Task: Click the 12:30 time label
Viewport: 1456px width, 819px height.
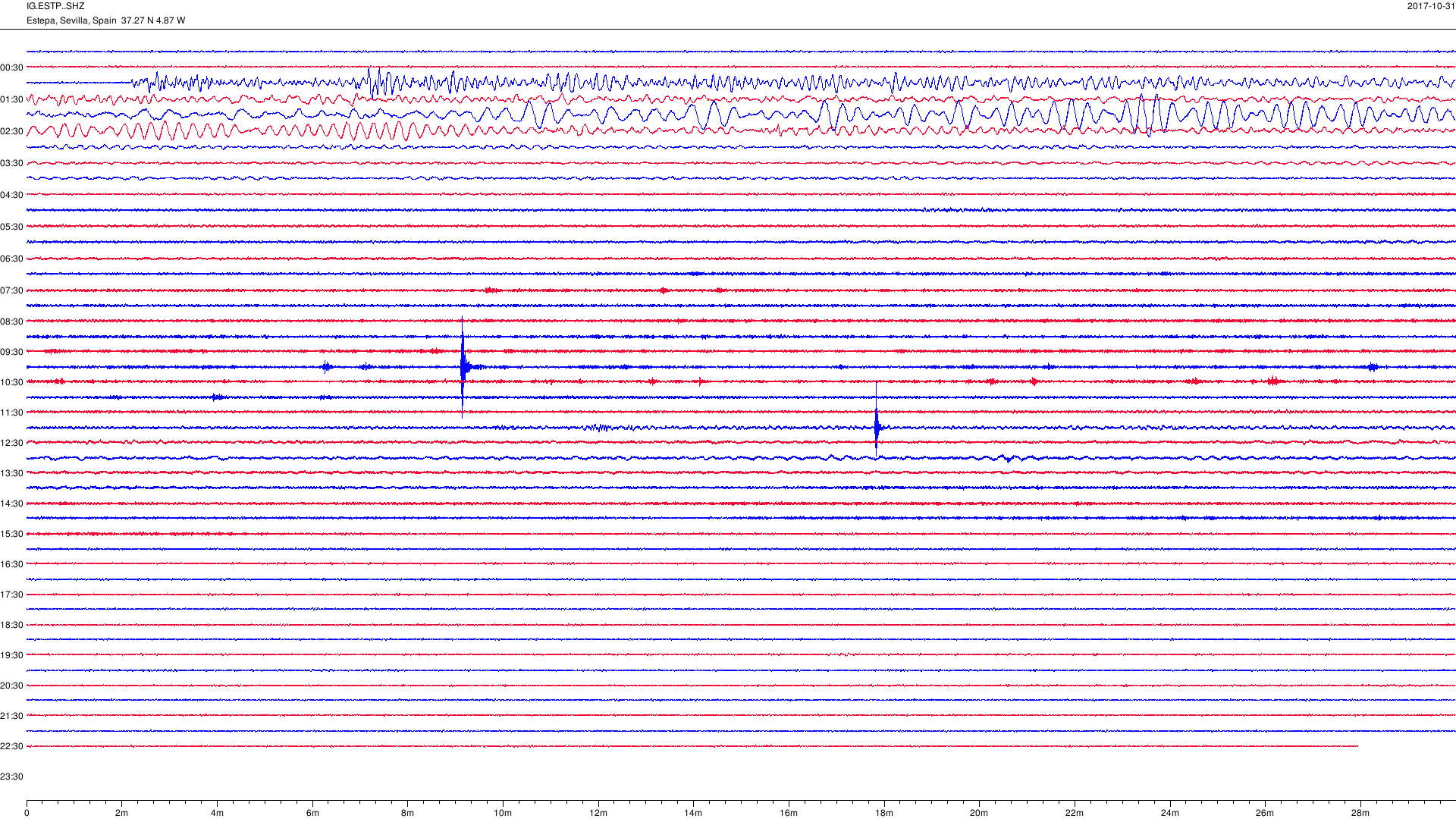Action: tap(11, 443)
